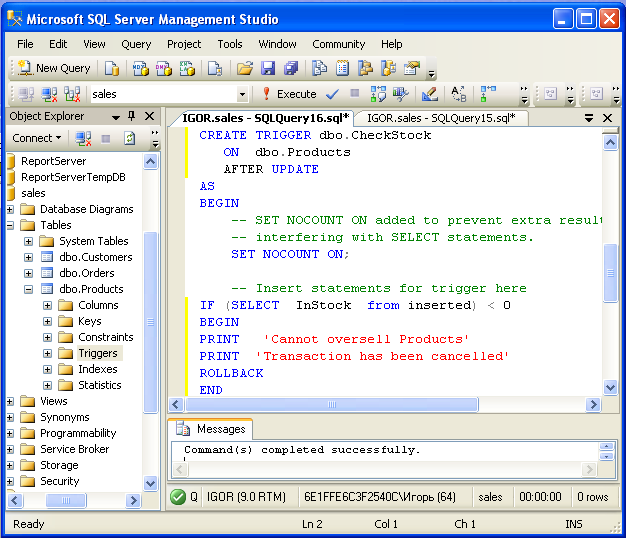The image size is (626, 538).
Task: Open the Registered Servers pane icon
Action: tap(319, 68)
